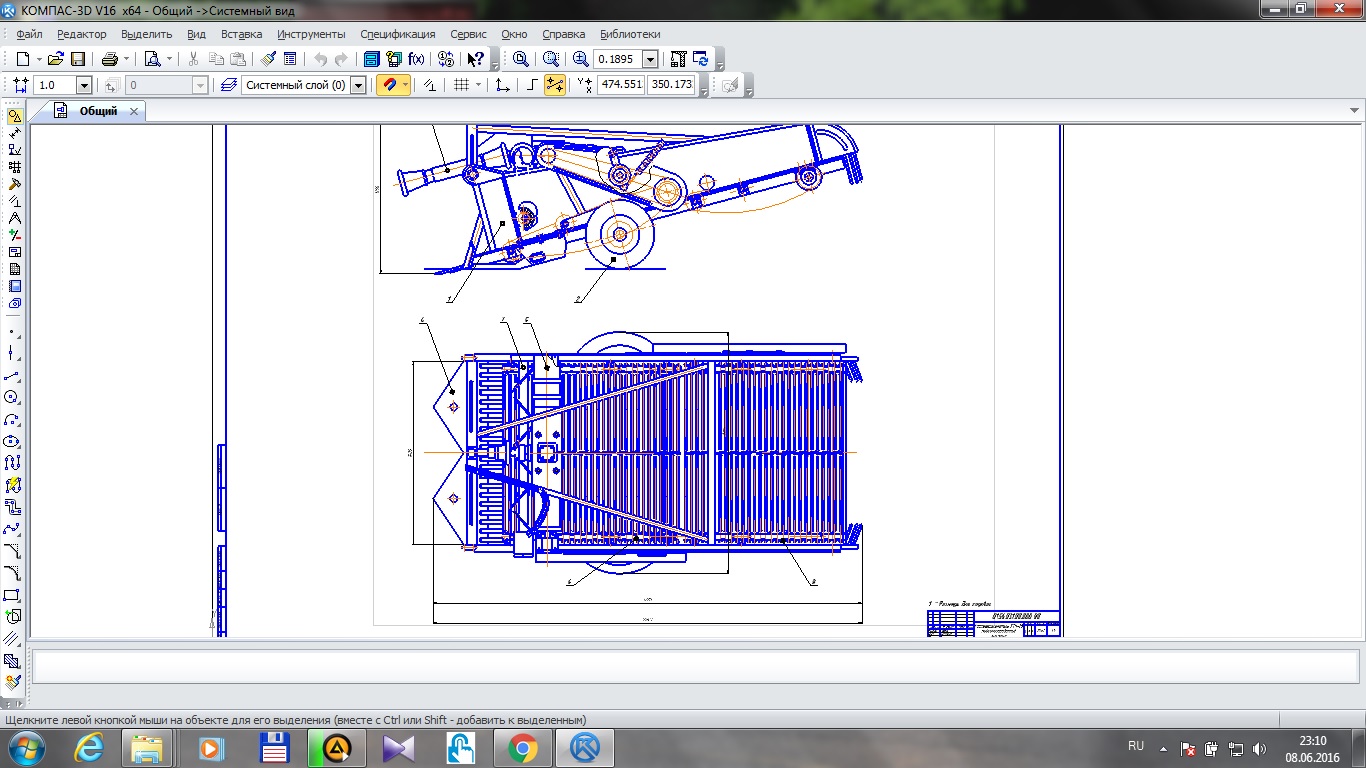Click the local coordinate system icon

[503, 85]
